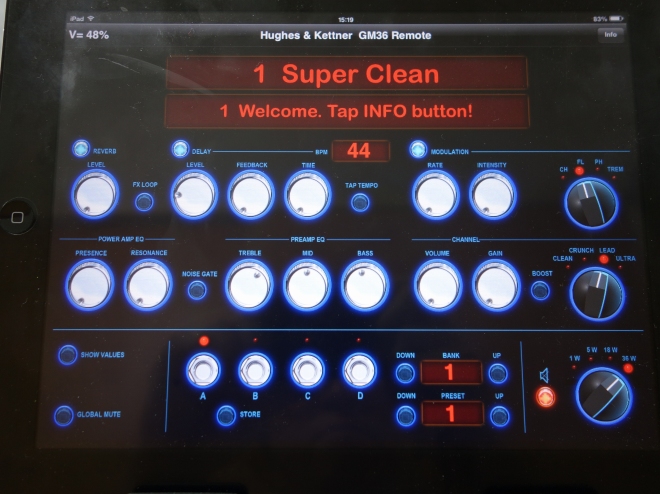Click the 'Hughes & Kettner GM36 Remote' title
This screenshot has height=494, width=660.
tap(346, 35)
